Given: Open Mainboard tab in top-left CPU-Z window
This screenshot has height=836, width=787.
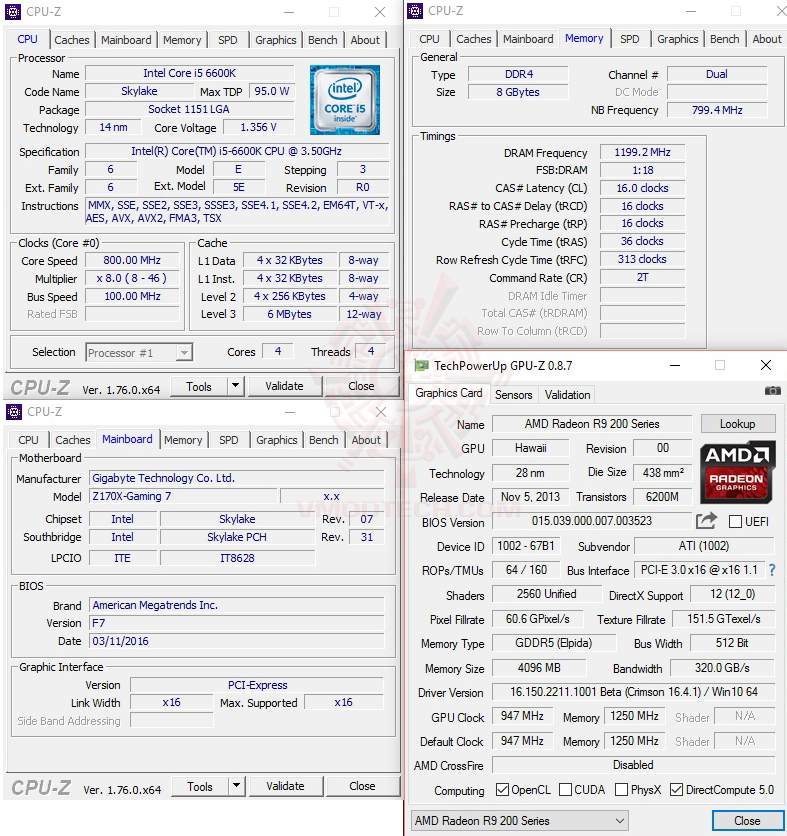Looking at the screenshot, I should coord(126,40).
